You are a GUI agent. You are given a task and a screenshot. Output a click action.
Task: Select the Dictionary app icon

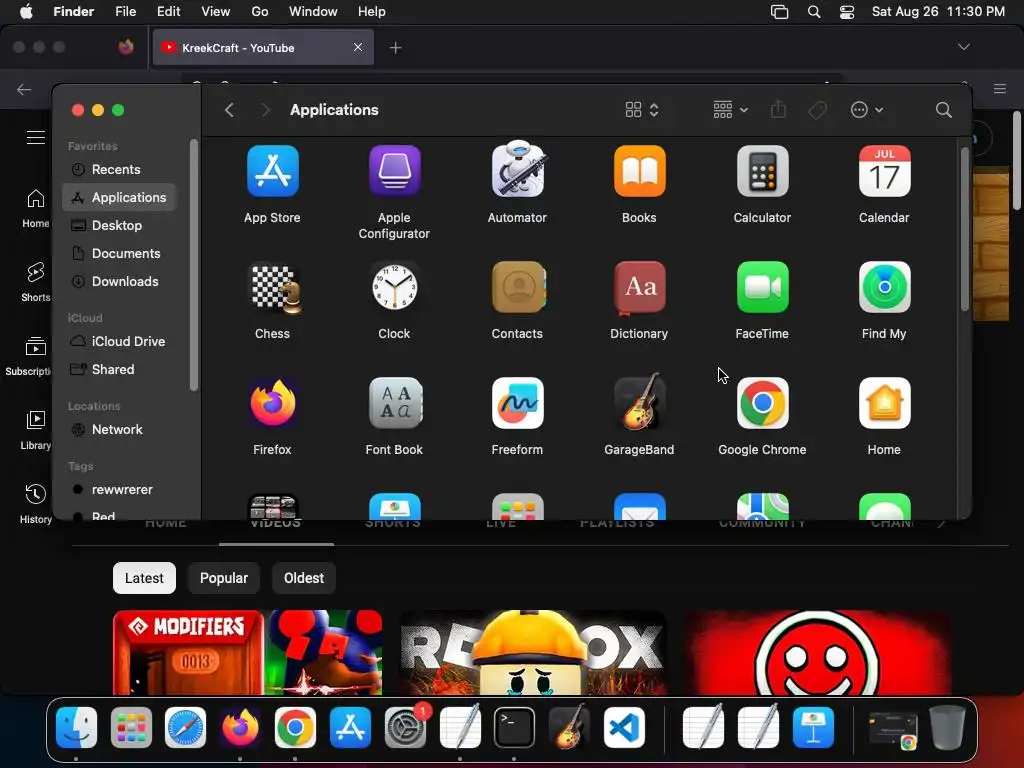(x=639, y=287)
